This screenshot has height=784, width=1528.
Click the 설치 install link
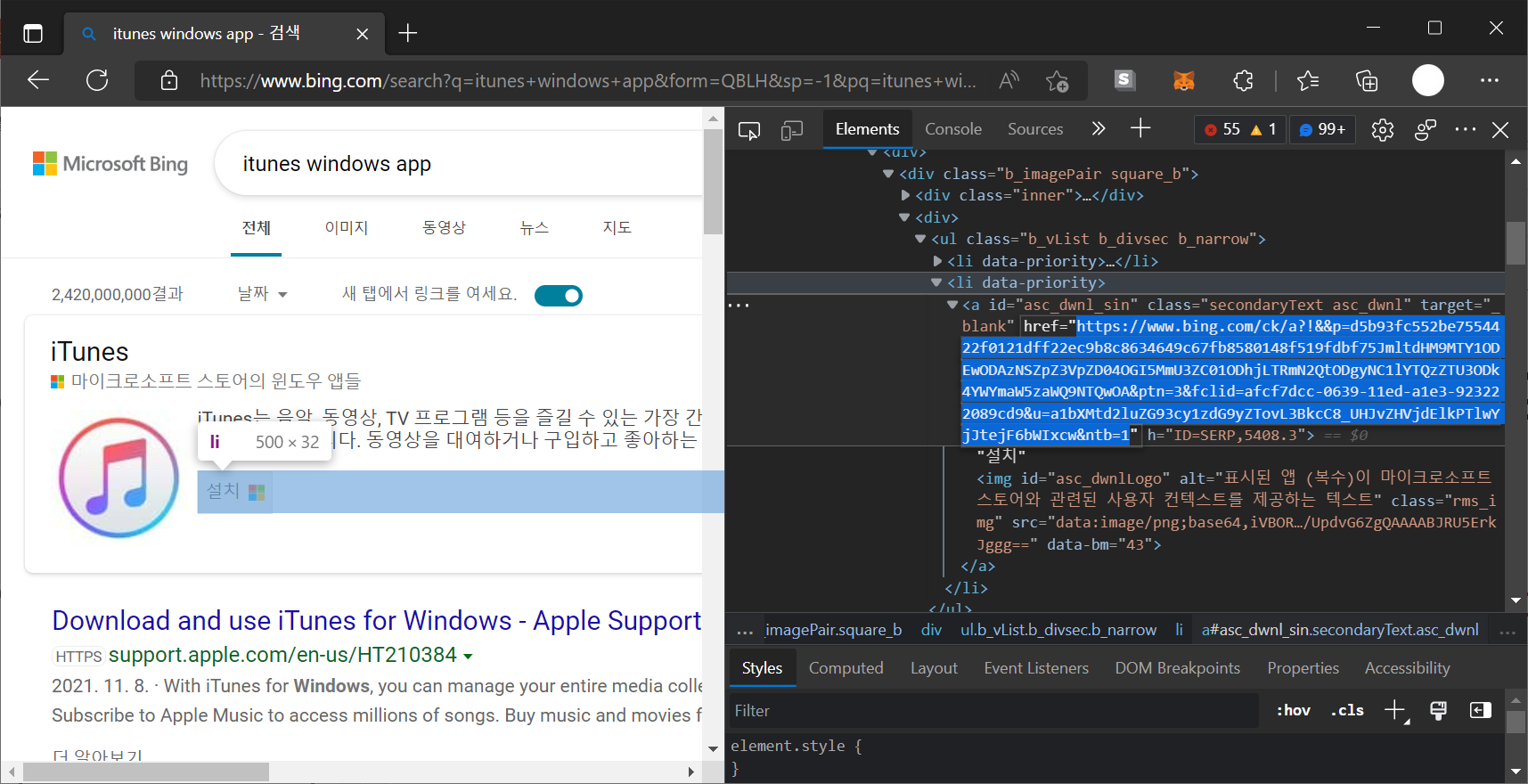235,491
